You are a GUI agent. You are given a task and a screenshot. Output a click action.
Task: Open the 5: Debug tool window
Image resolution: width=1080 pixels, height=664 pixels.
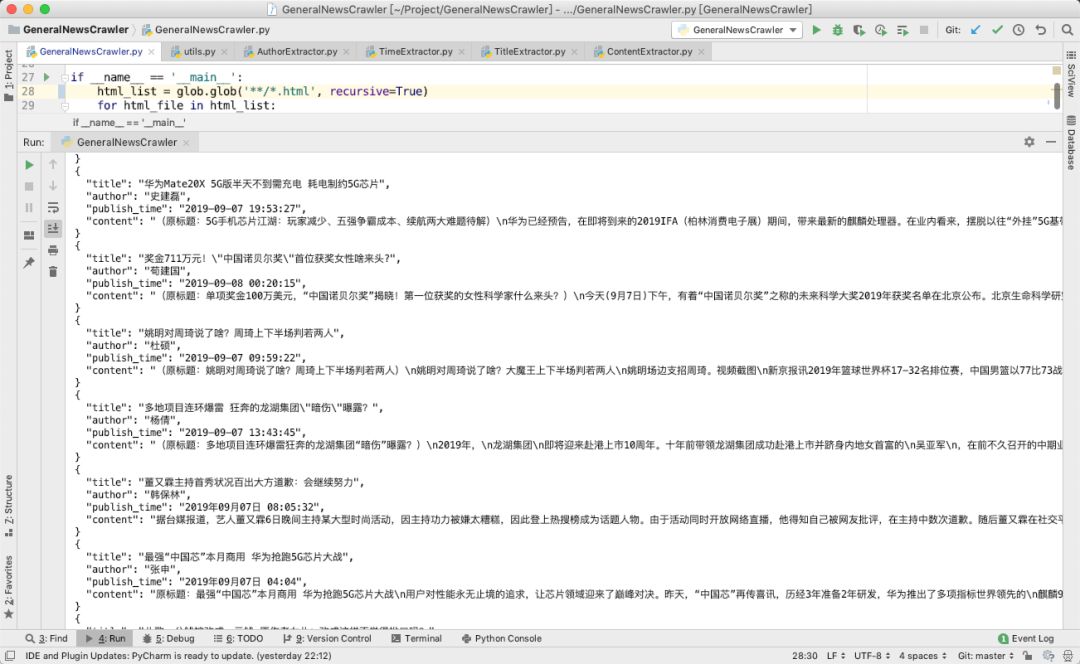[169, 639]
